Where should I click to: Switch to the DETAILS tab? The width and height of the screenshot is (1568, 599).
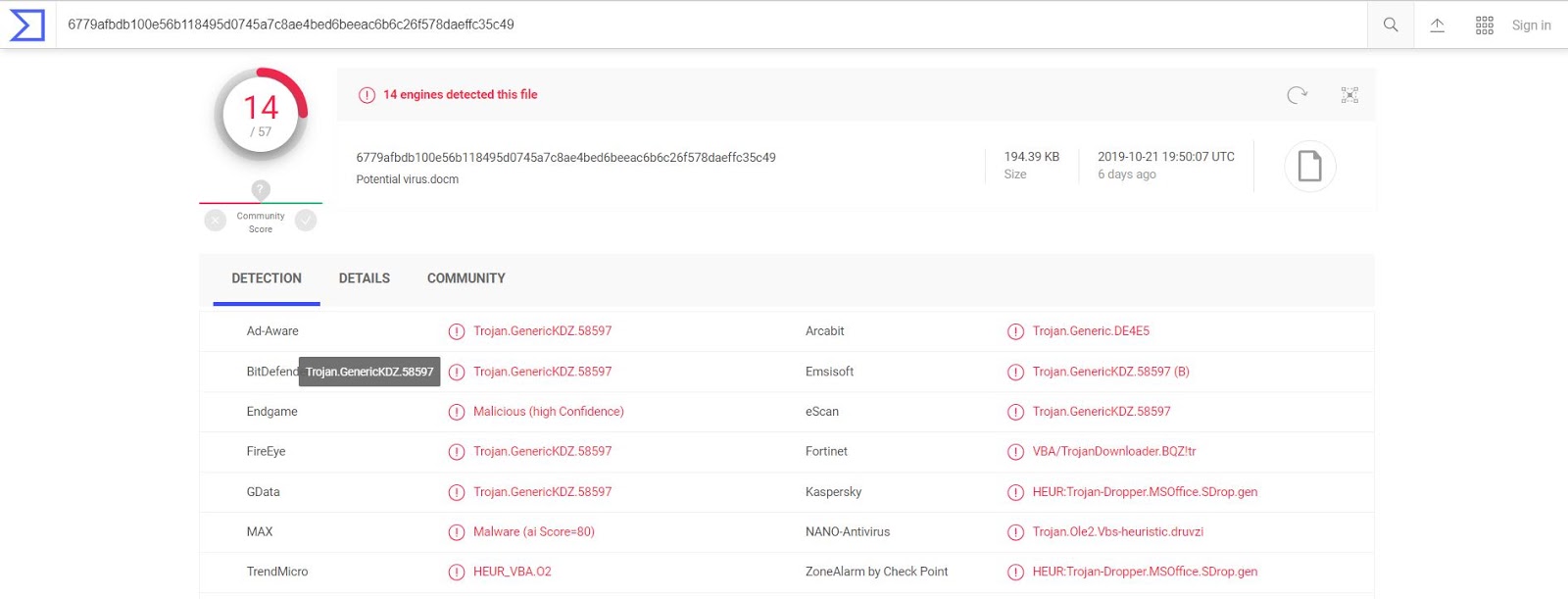(364, 278)
